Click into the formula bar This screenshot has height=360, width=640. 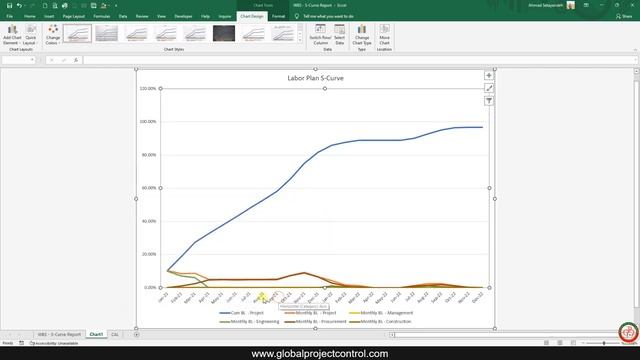pyautogui.click(x=359, y=60)
